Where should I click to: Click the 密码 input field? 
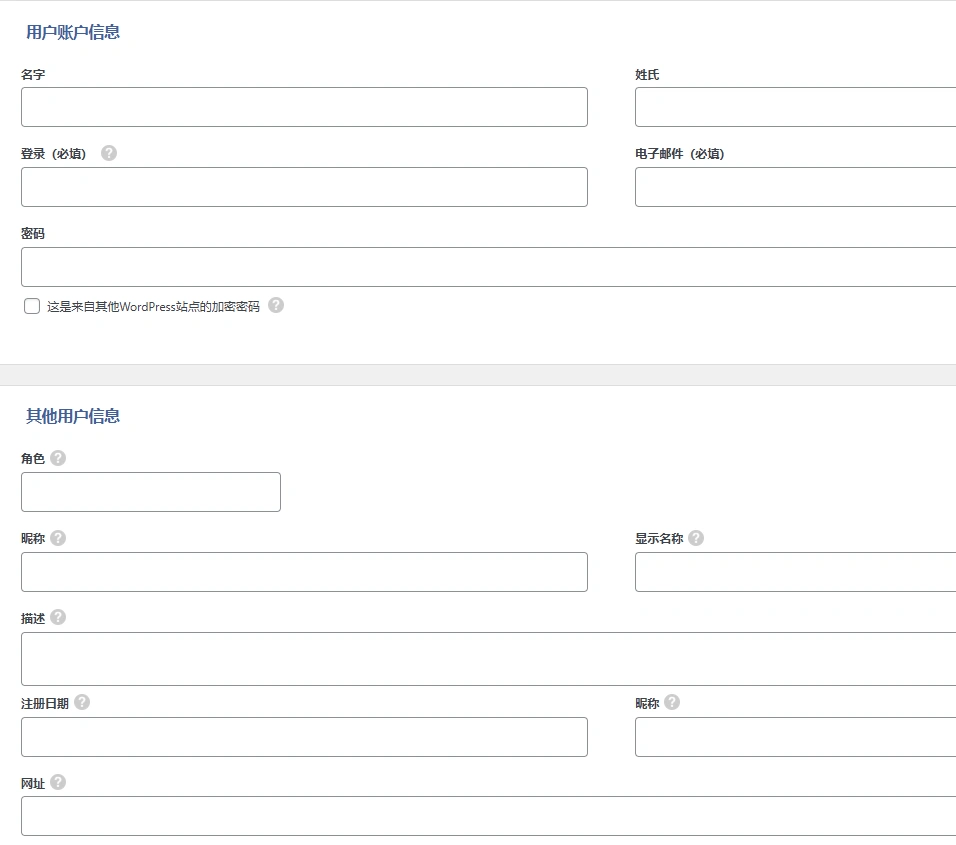point(480,267)
